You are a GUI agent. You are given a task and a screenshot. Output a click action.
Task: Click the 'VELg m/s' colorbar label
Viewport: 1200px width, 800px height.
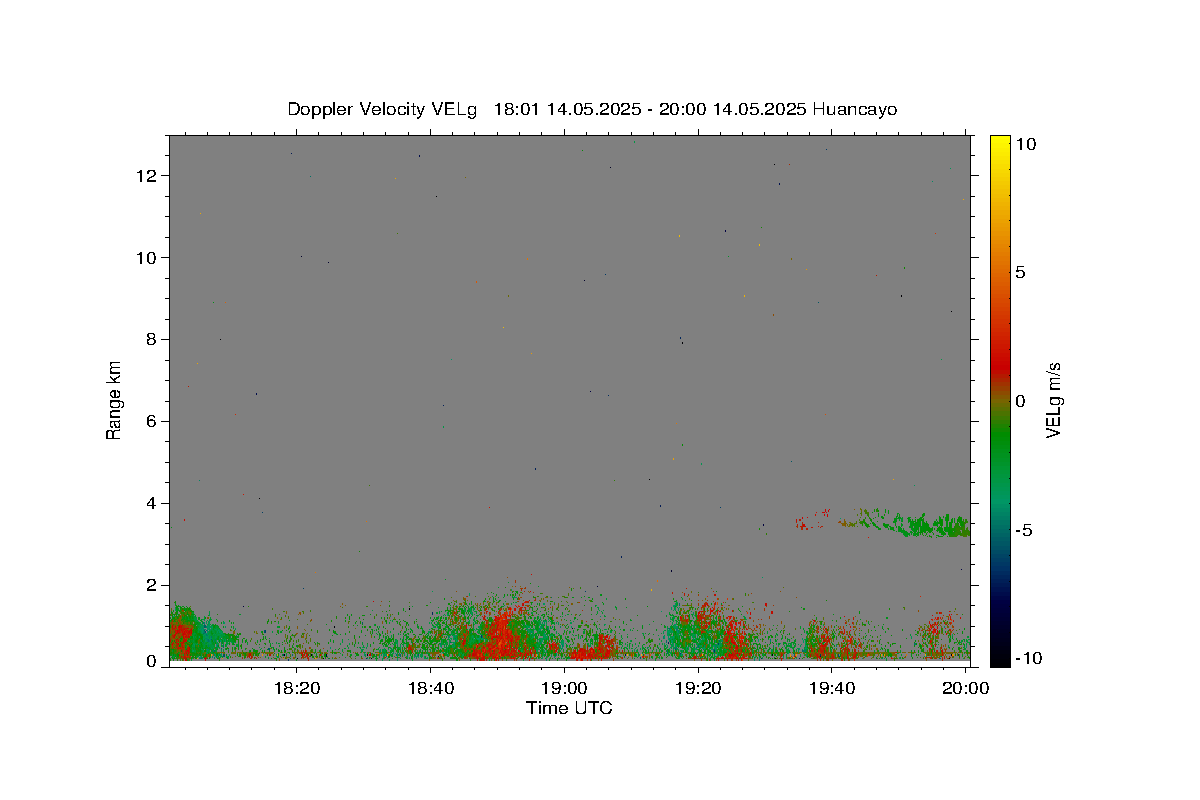coord(1053,400)
